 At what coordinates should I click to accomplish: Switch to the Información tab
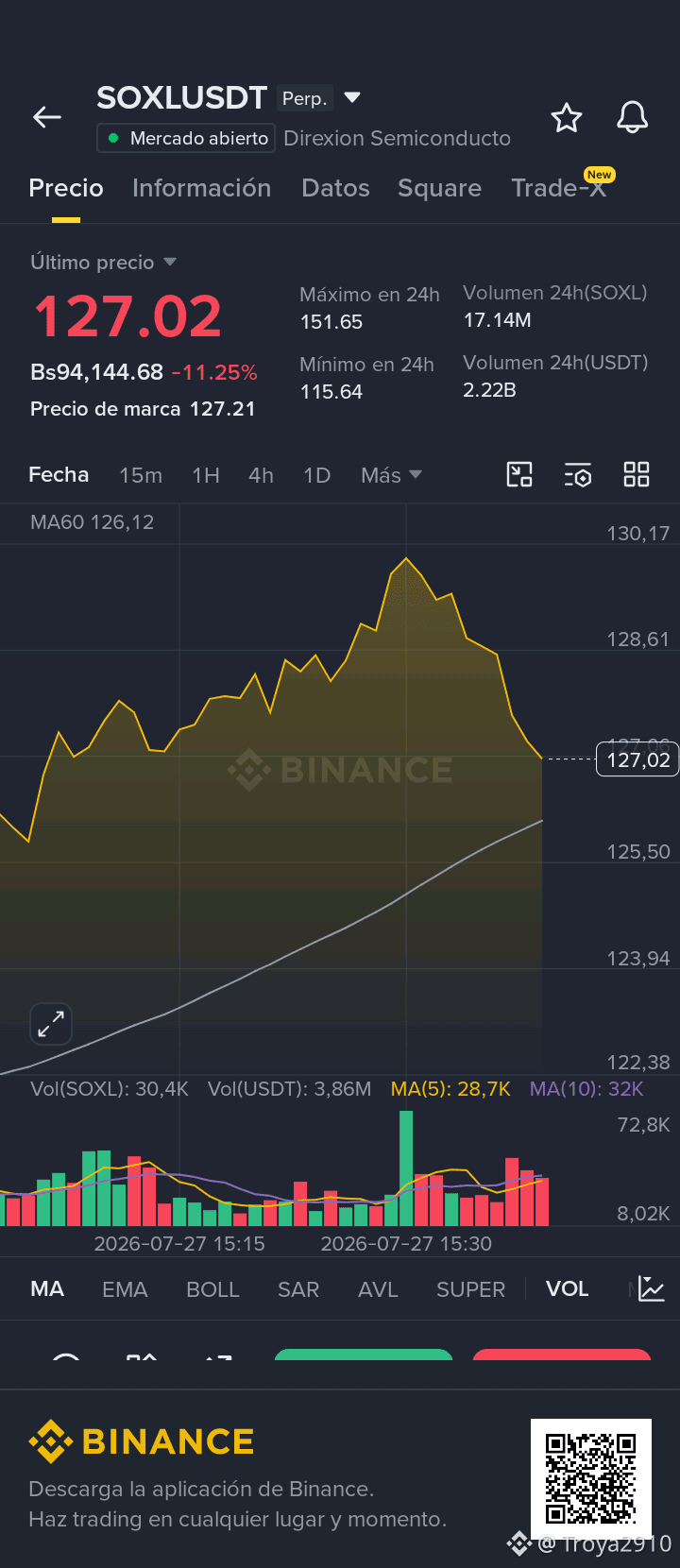click(202, 188)
